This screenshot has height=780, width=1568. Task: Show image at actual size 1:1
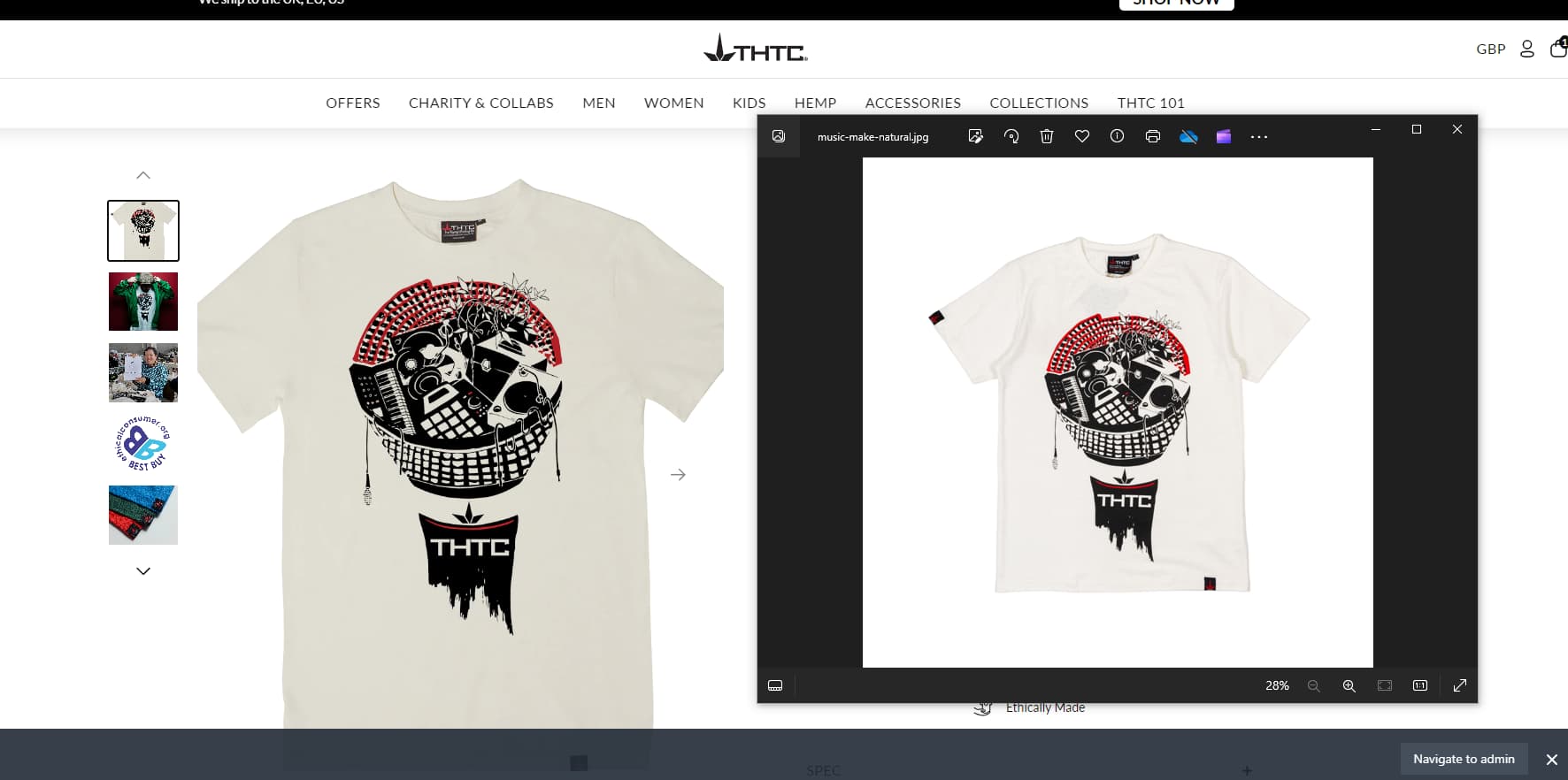pos(1420,685)
